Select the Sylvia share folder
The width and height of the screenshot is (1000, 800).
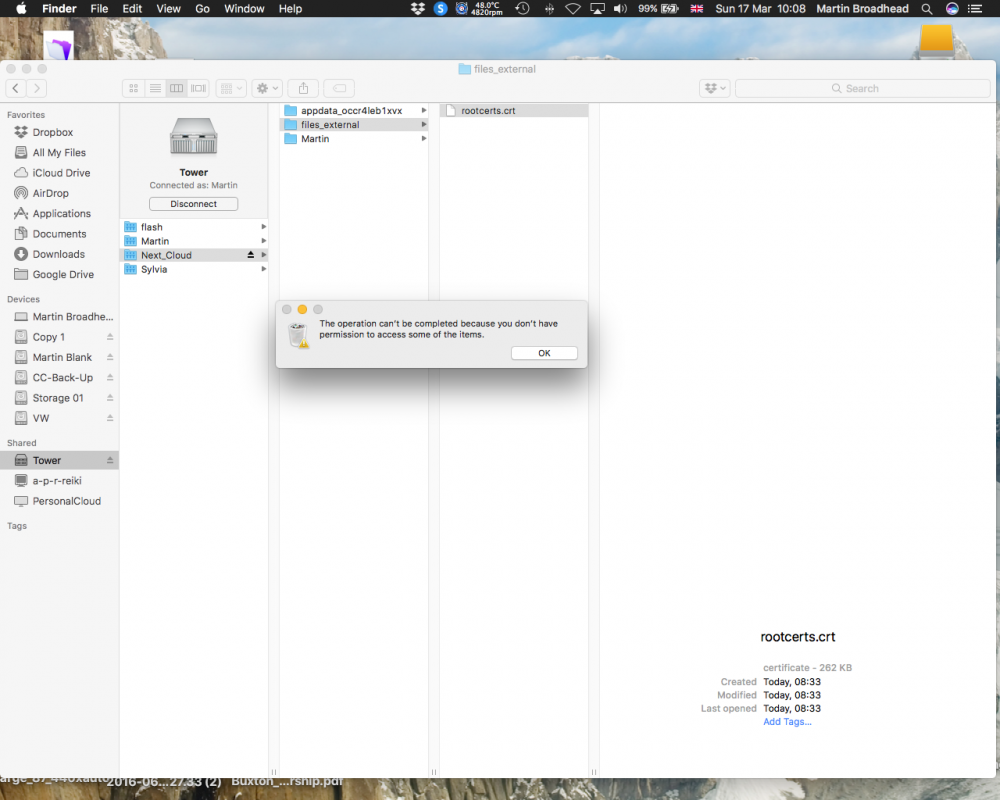click(x=193, y=269)
